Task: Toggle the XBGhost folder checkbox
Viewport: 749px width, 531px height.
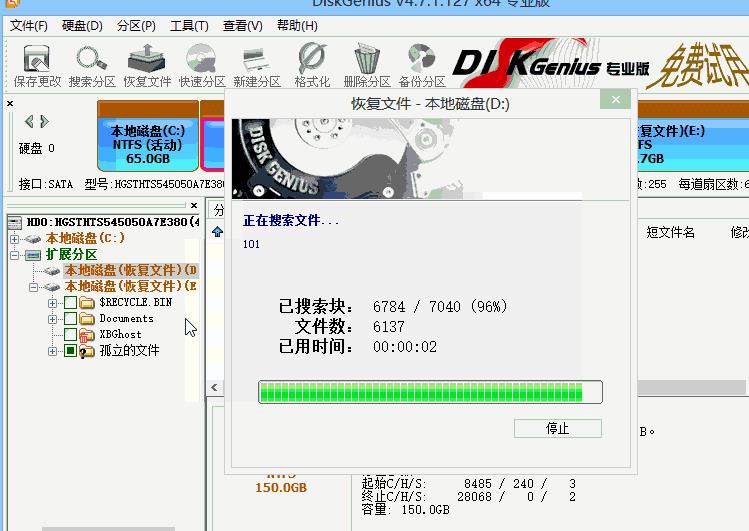Action: point(70,334)
